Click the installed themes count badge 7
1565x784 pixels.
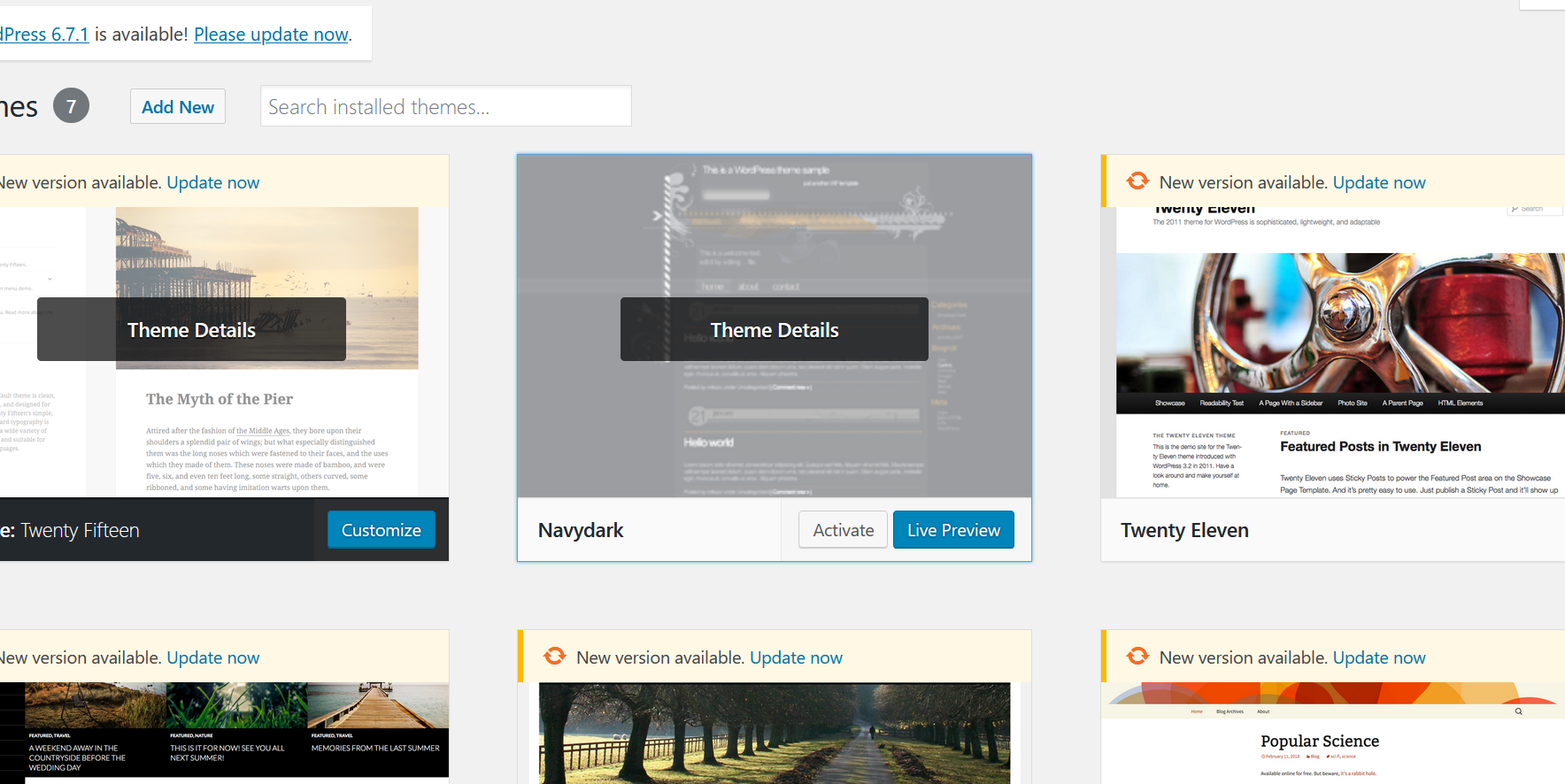click(71, 106)
